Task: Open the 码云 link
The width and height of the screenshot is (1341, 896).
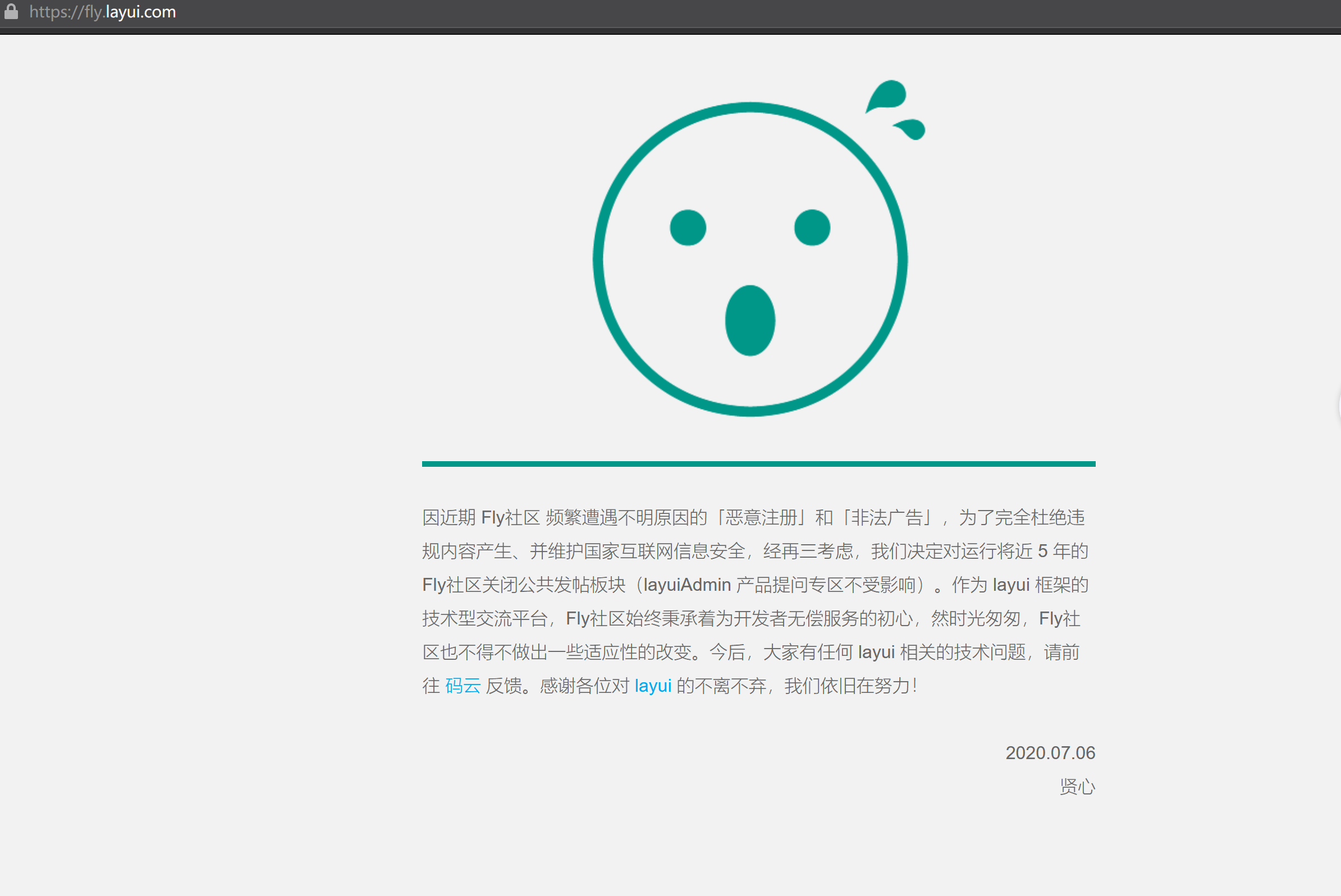Action: tap(463, 686)
